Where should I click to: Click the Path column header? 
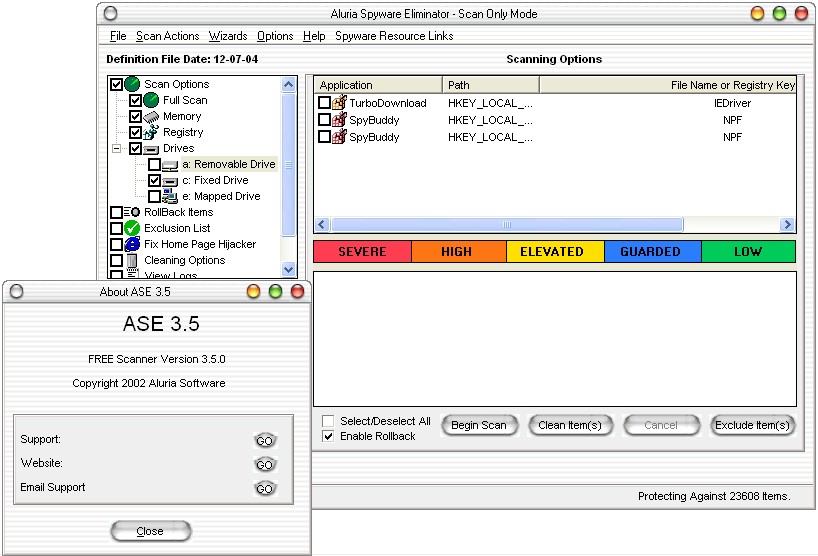point(490,85)
